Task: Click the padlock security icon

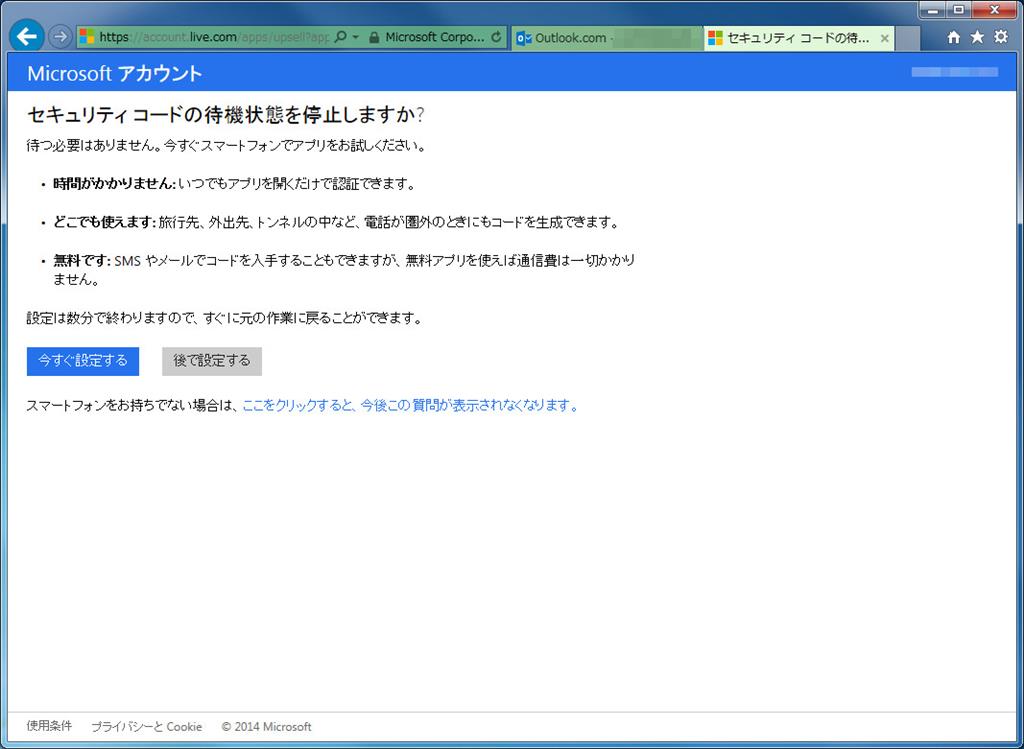Action: point(374,37)
